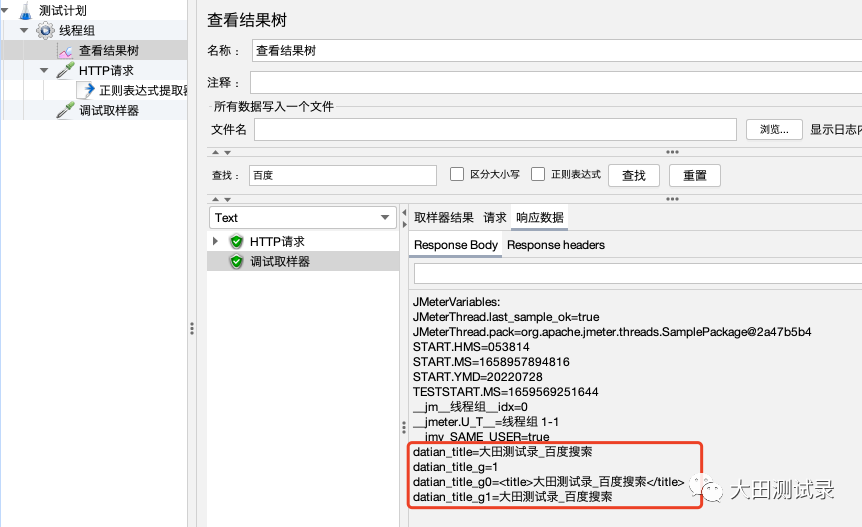862x527 pixels.
Task: Click the split pane arrows left of 取样器结果
Action: 405,218
